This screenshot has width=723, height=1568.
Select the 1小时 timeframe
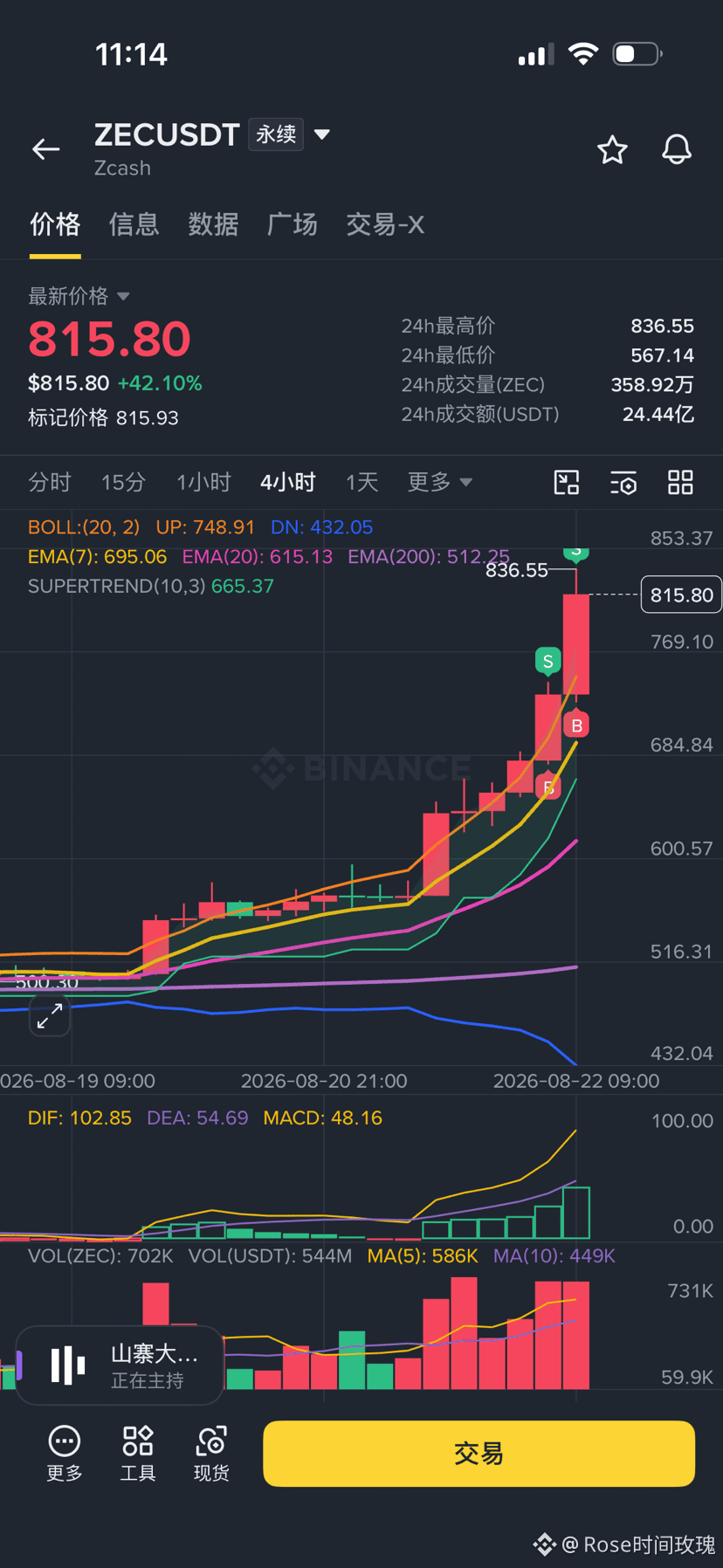[x=203, y=482]
